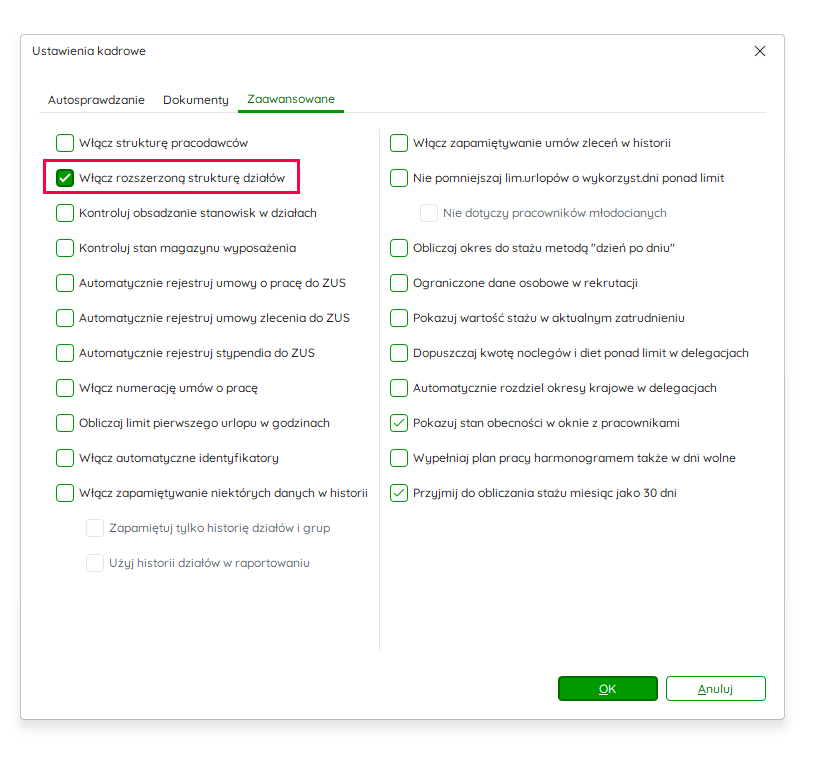The image size is (832, 778).
Task: Enable Kontroluj stan magazynu wyposażenia
Action: [x=65, y=248]
